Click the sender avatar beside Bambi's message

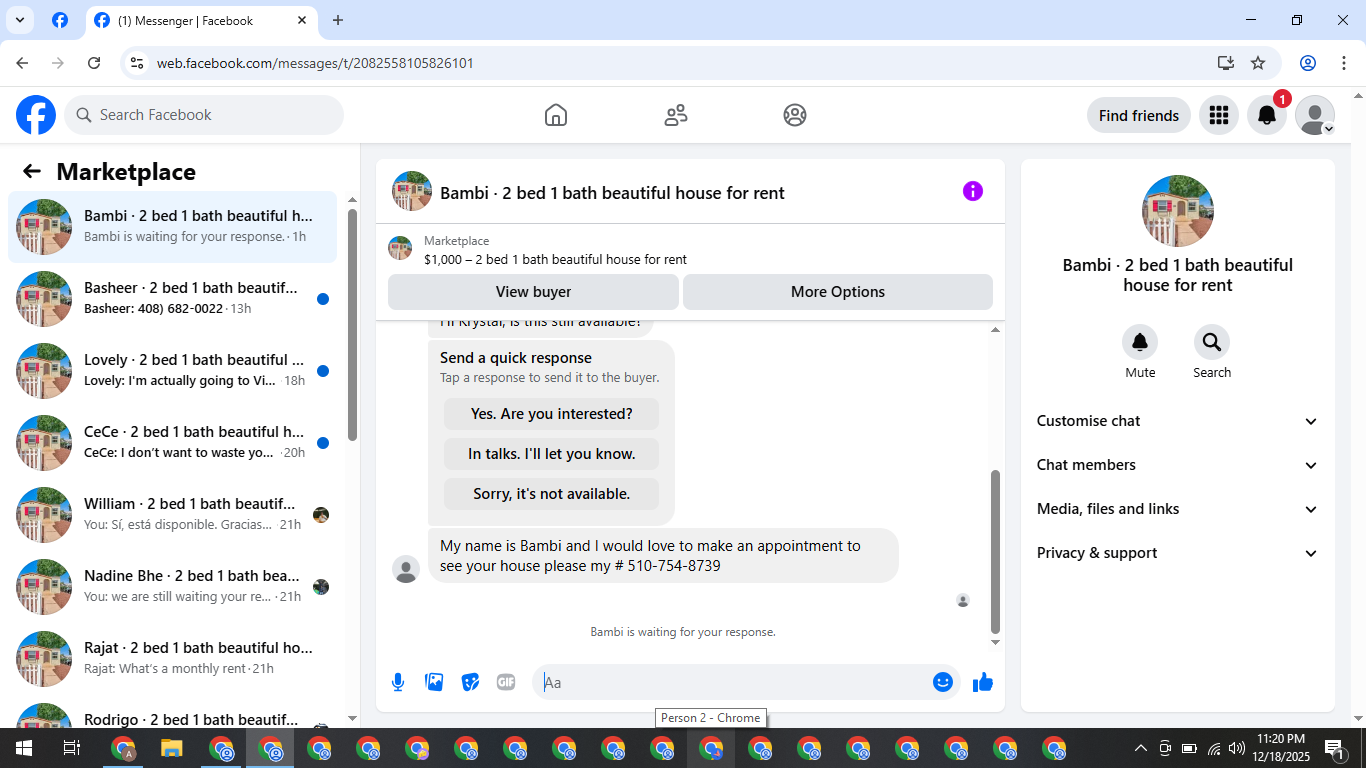point(406,569)
